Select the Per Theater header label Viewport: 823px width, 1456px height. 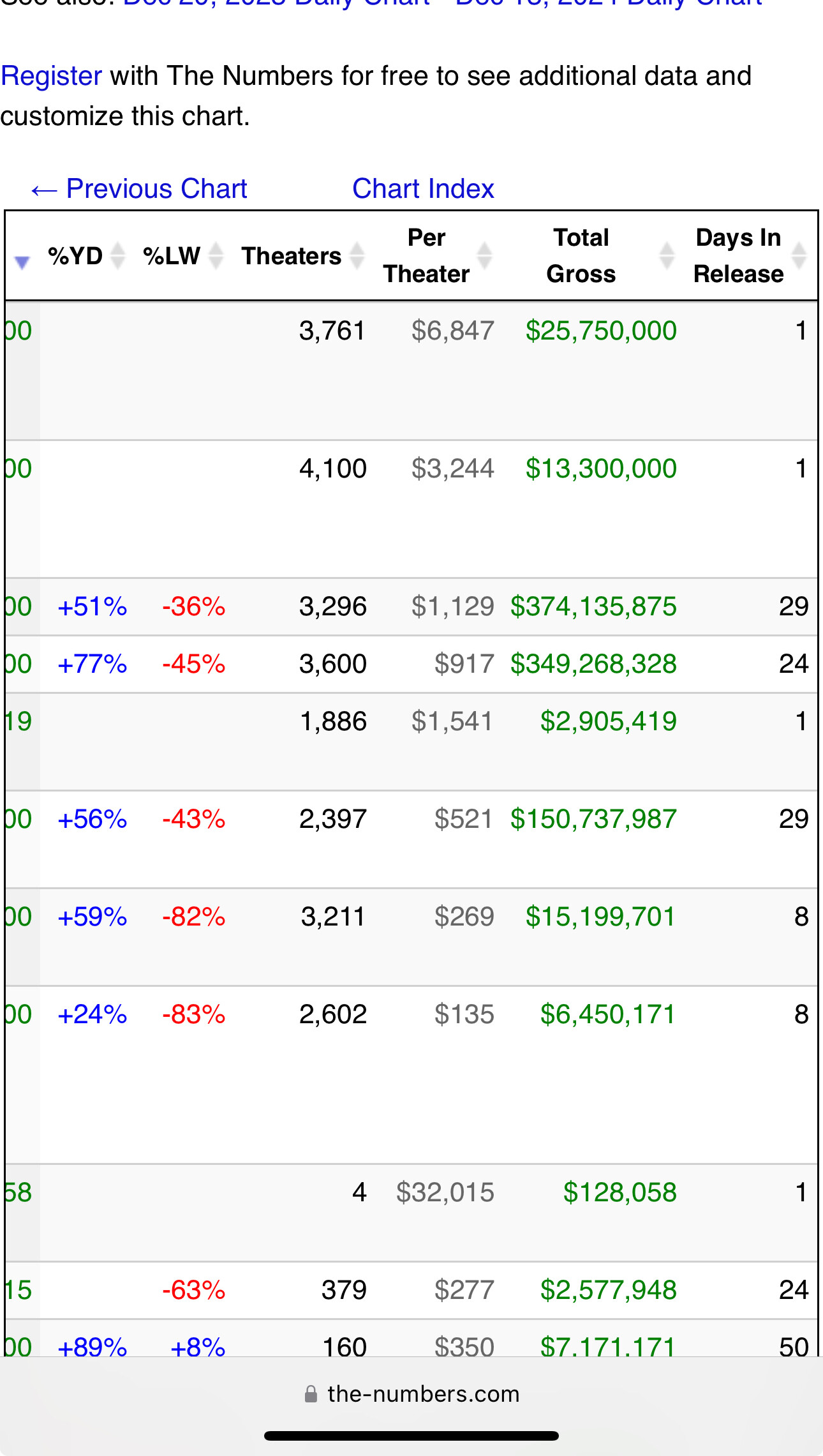[426, 256]
